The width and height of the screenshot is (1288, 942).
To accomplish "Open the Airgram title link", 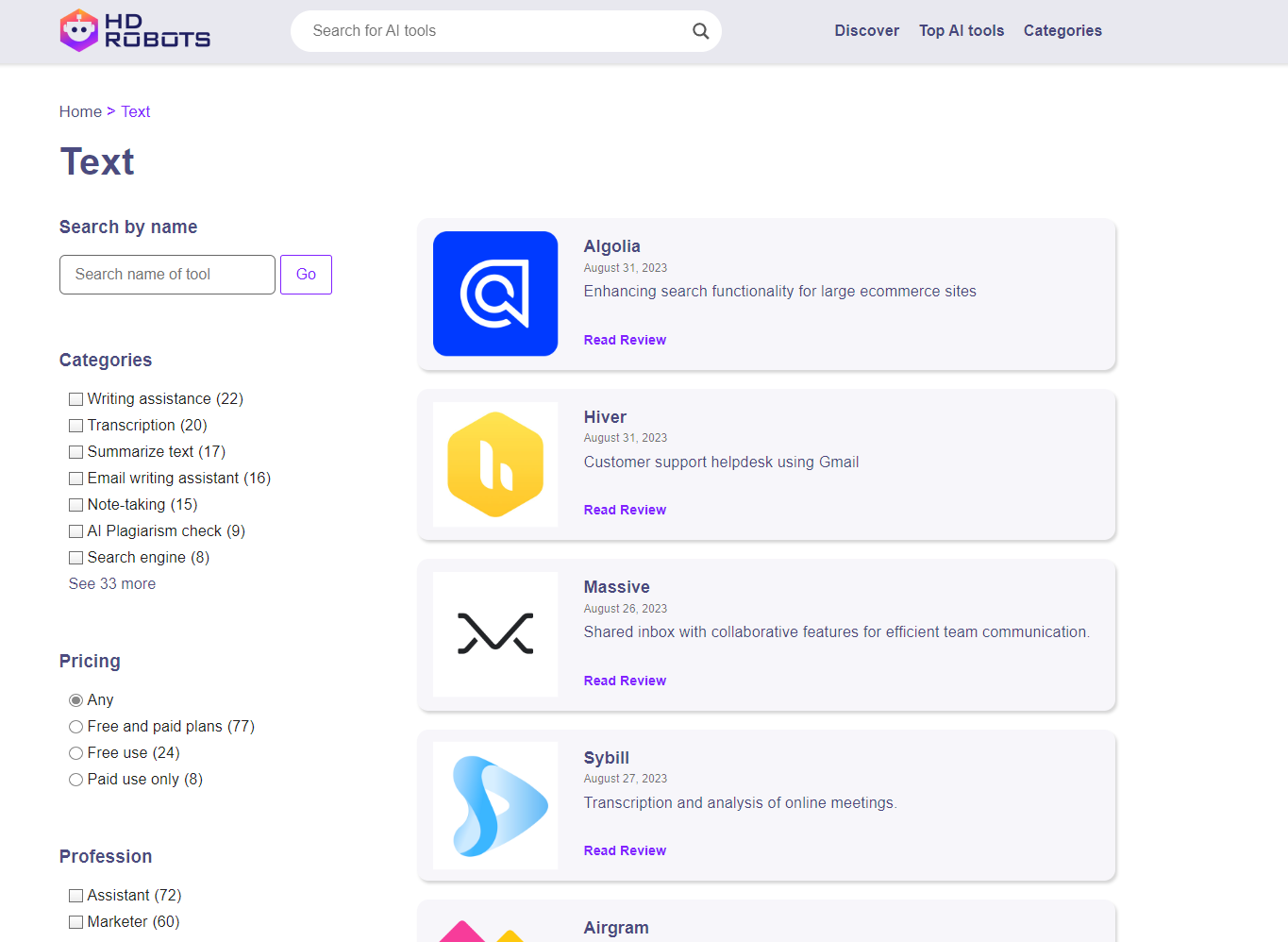I will (x=616, y=928).
